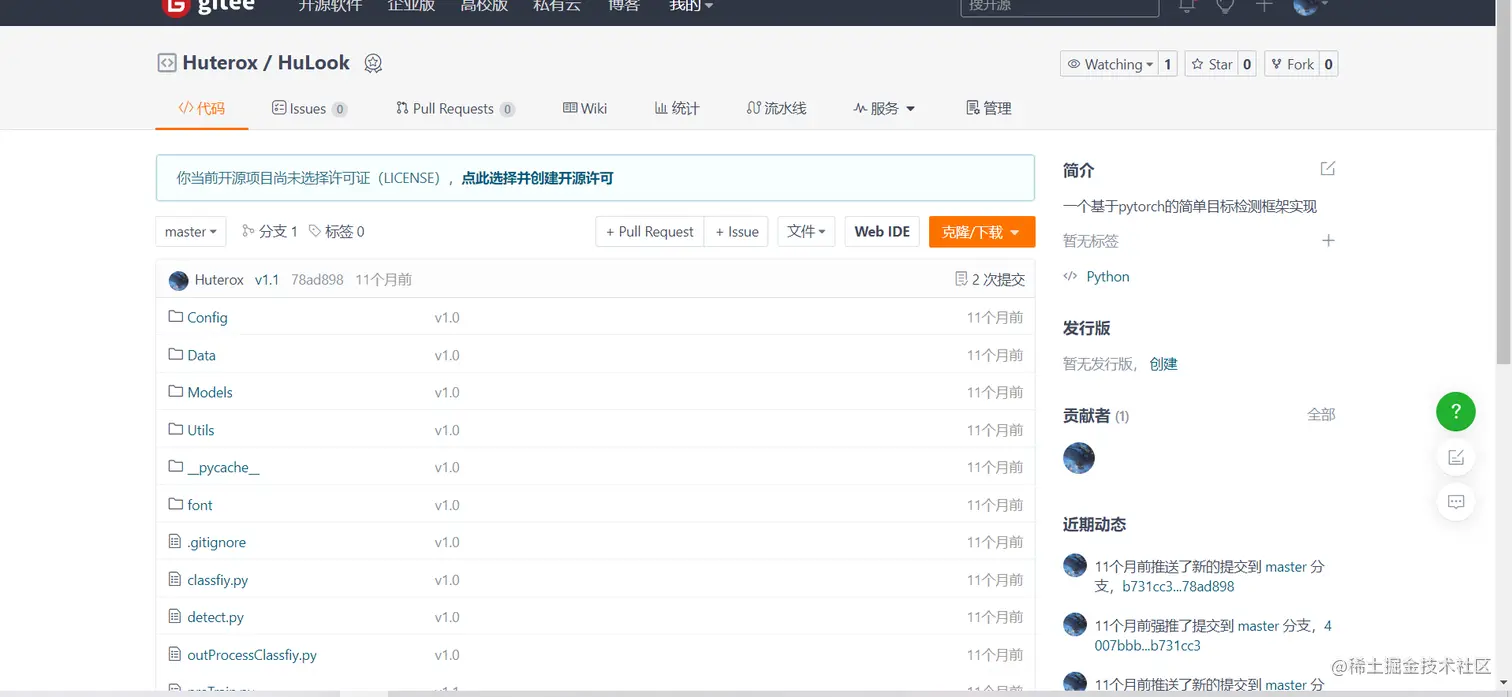Open the Data folder
The image size is (1512, 697).
tap(201, 355)
